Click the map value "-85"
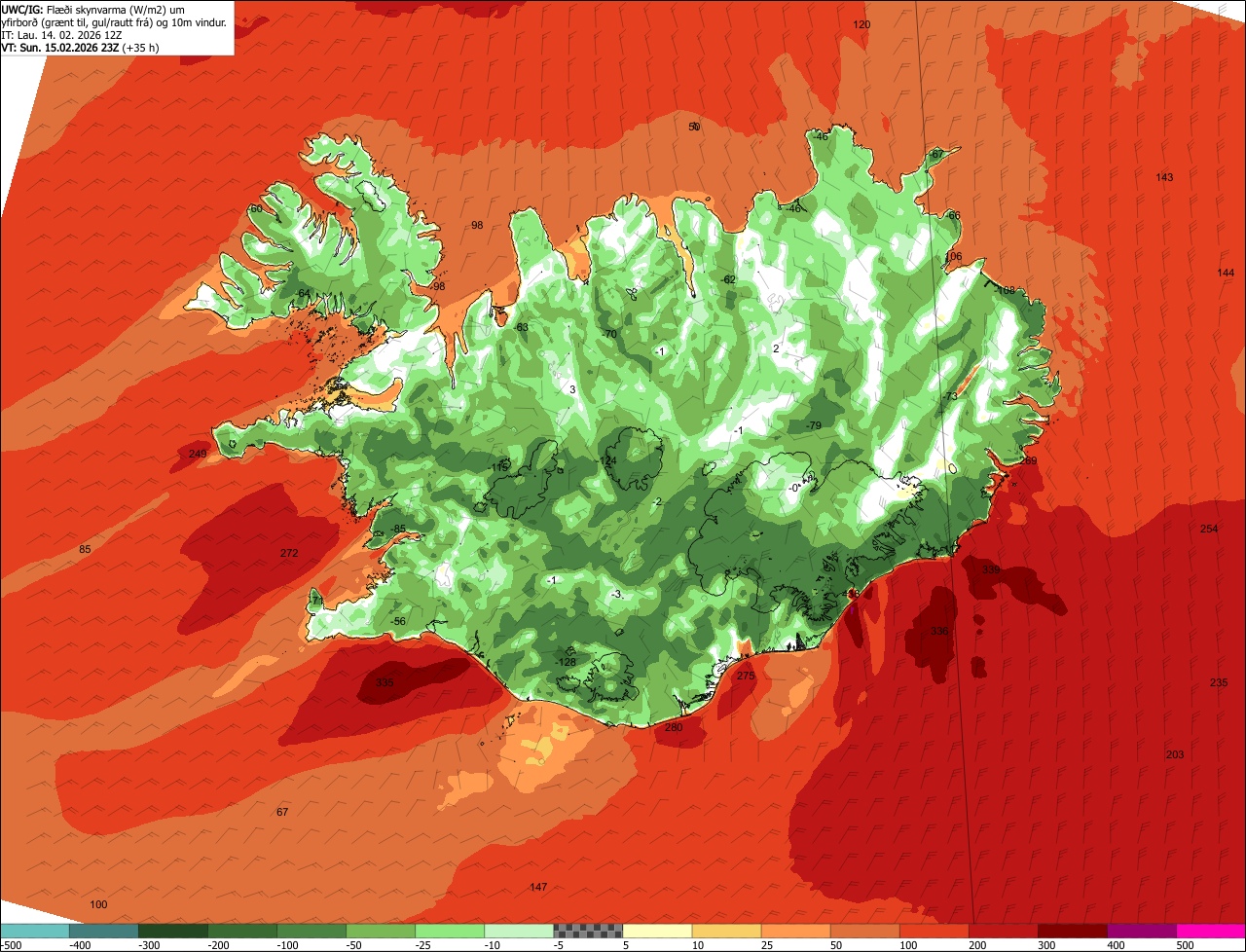 coord(397,529)
